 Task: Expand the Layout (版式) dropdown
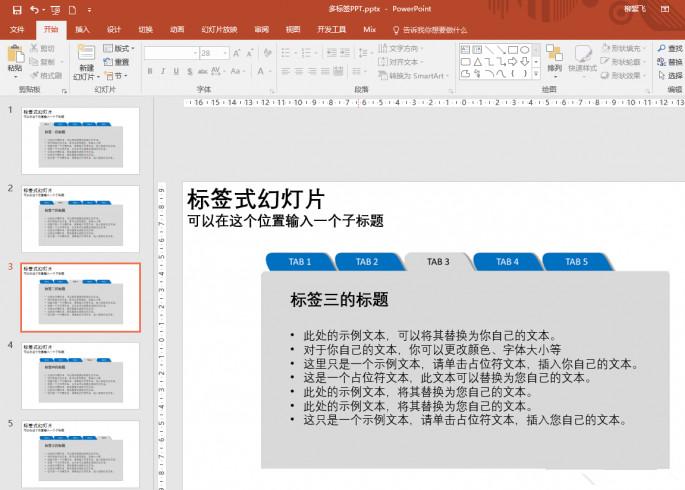135,48
